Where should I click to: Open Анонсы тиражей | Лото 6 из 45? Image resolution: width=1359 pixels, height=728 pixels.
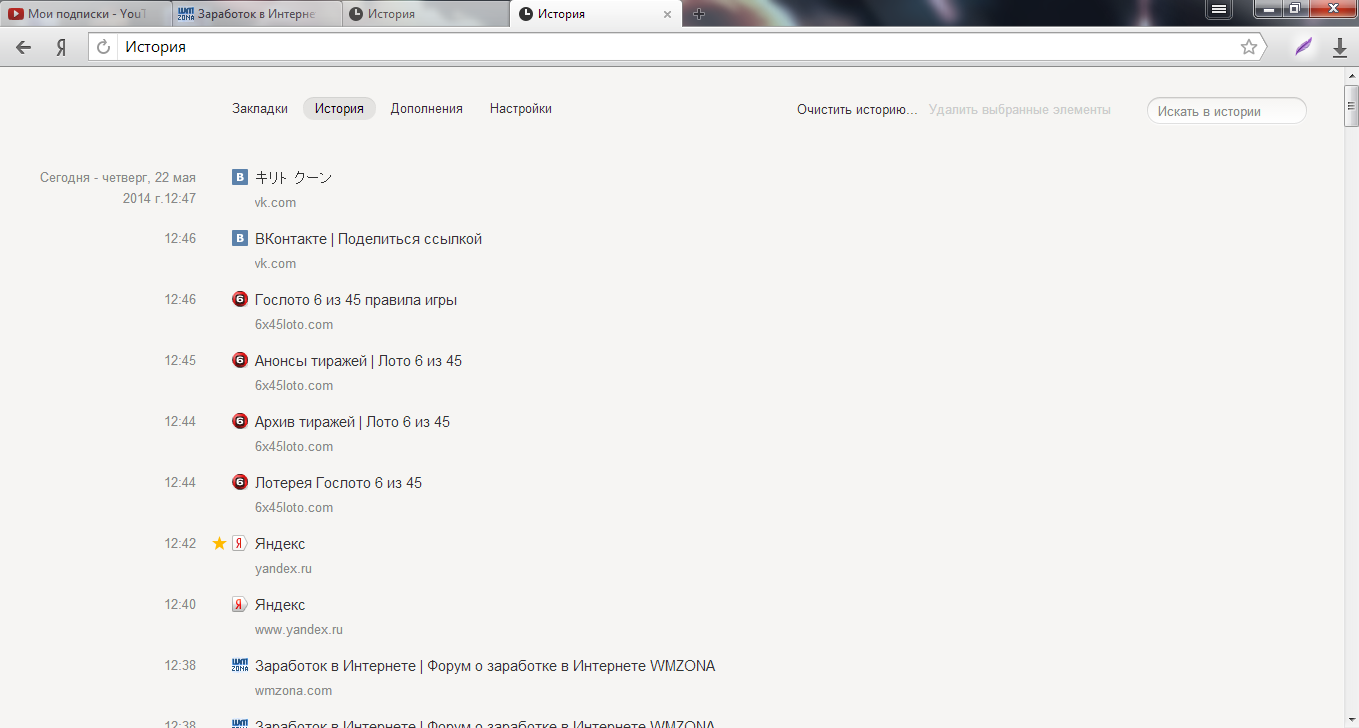click(359, 361)
